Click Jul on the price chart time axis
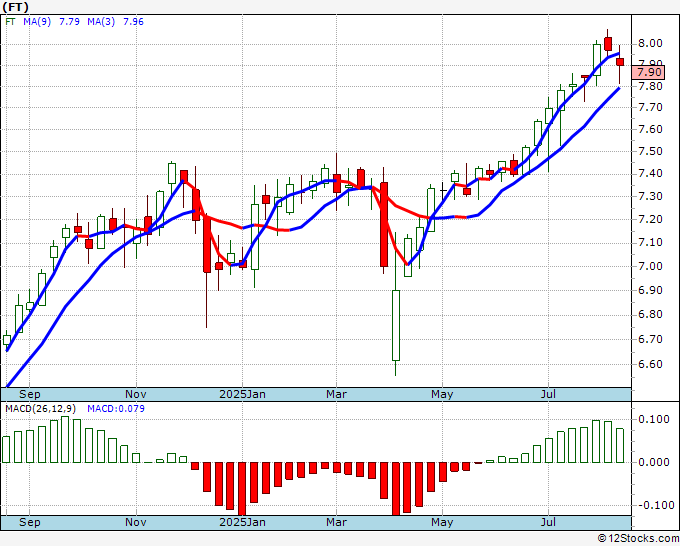The image size is (680, 546). click(548, 394)
